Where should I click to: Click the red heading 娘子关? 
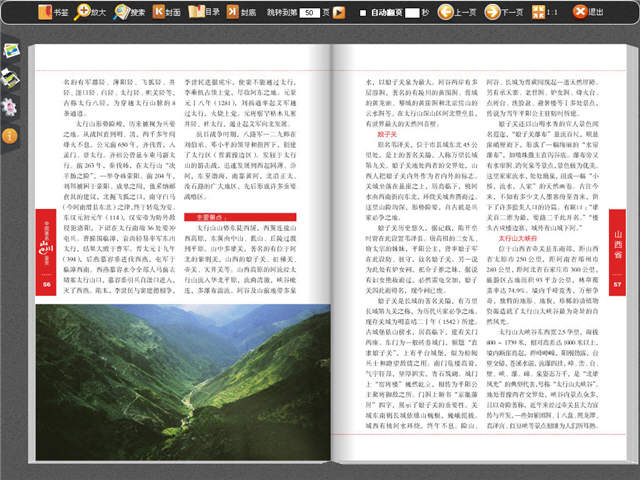tap(387, 134)
